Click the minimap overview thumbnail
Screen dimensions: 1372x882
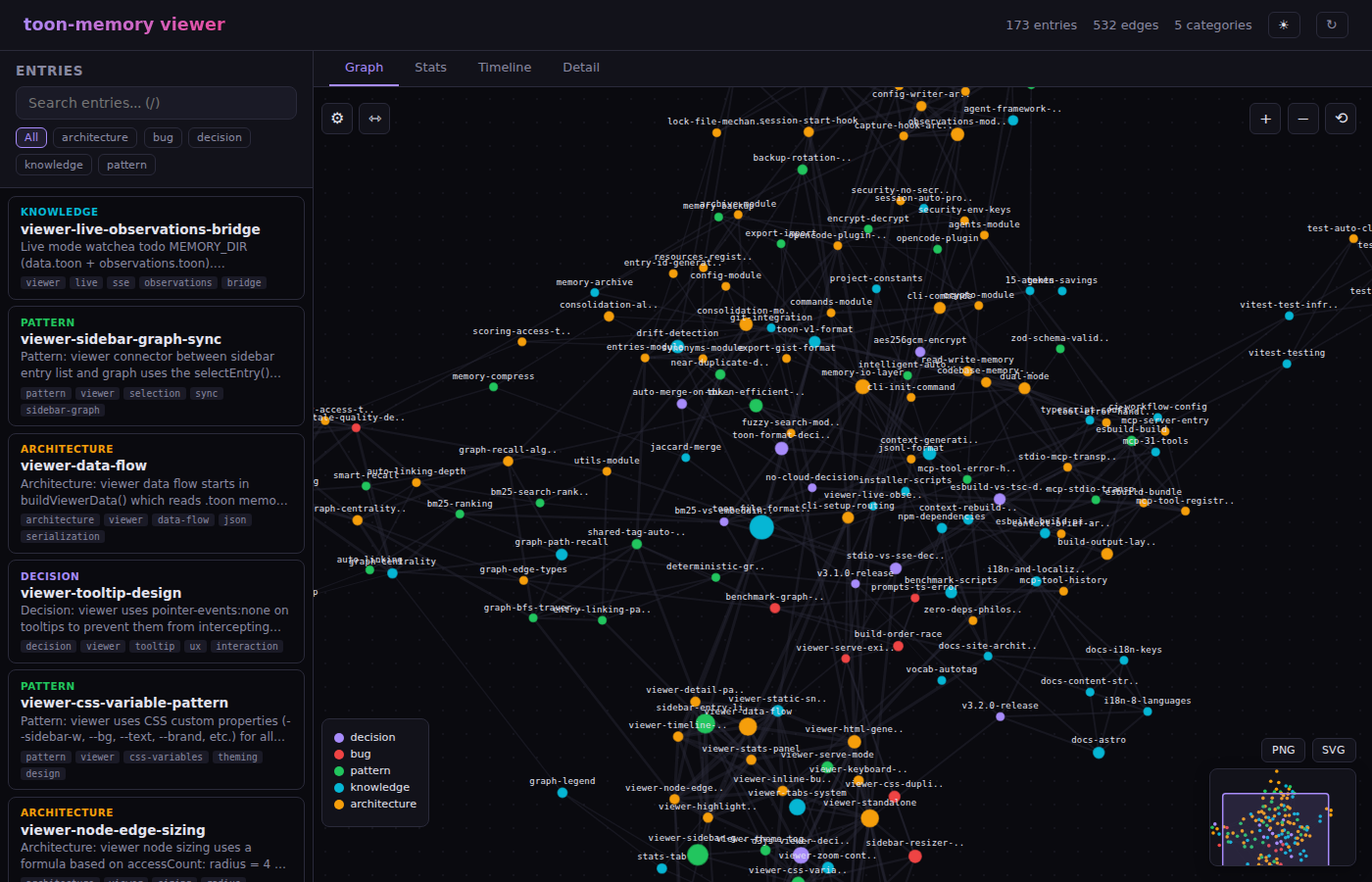tap(1283, 817)
